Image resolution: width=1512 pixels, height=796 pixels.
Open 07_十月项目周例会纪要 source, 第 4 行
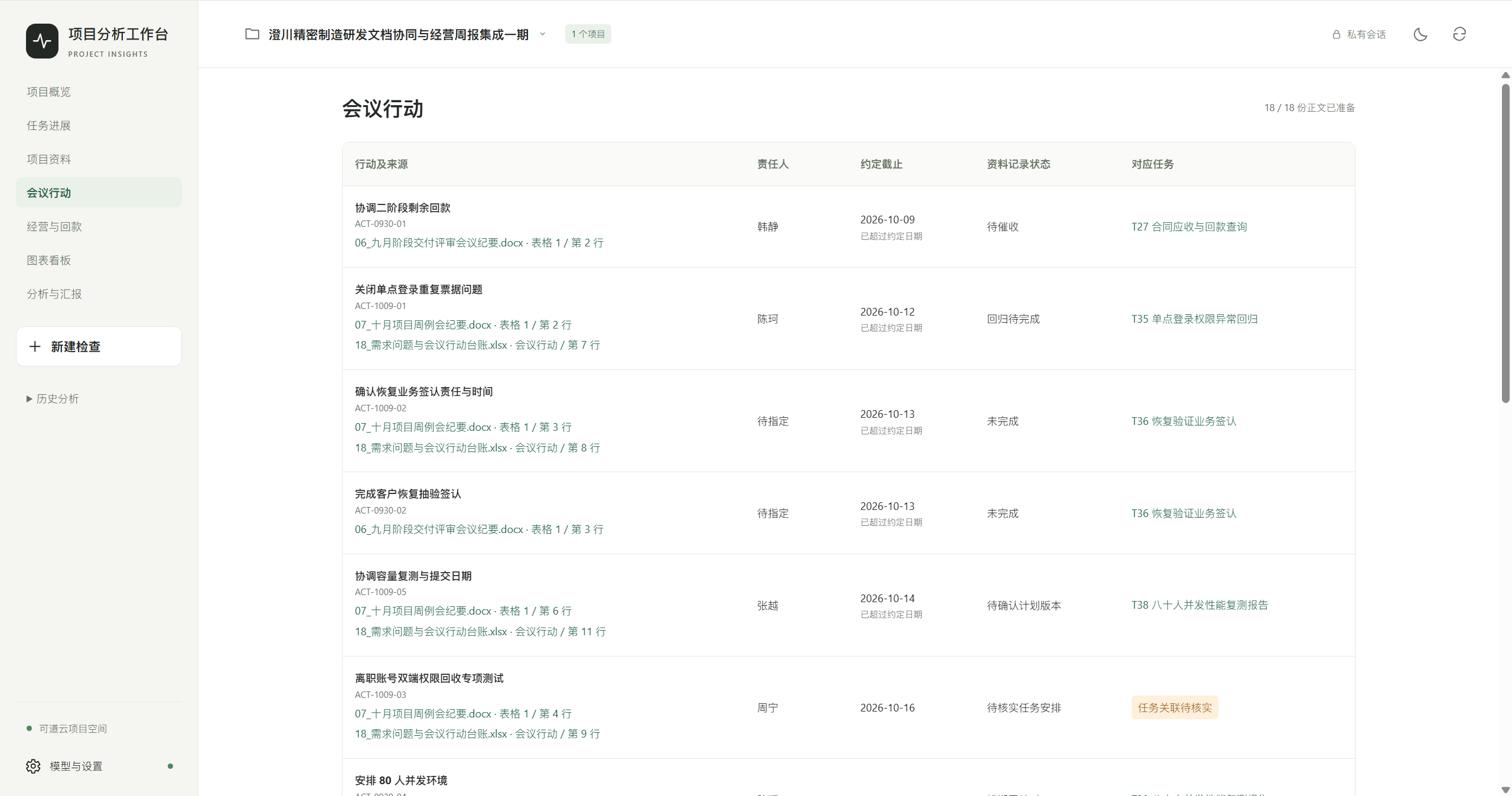pos(463,714)
